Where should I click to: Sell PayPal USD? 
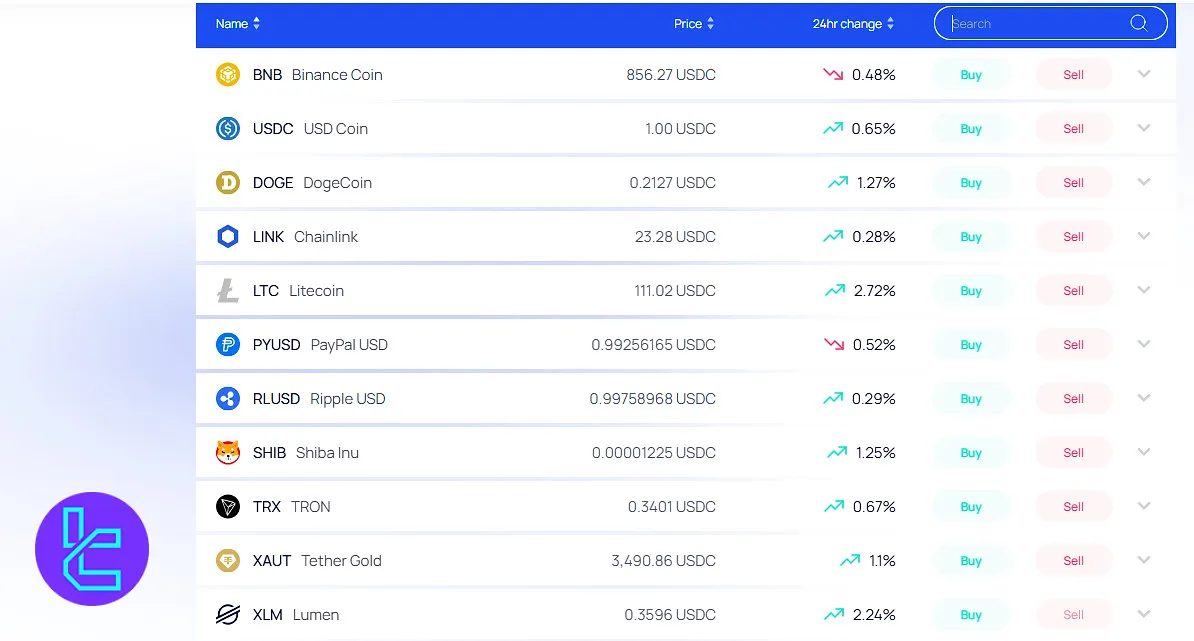[1074, 345]
